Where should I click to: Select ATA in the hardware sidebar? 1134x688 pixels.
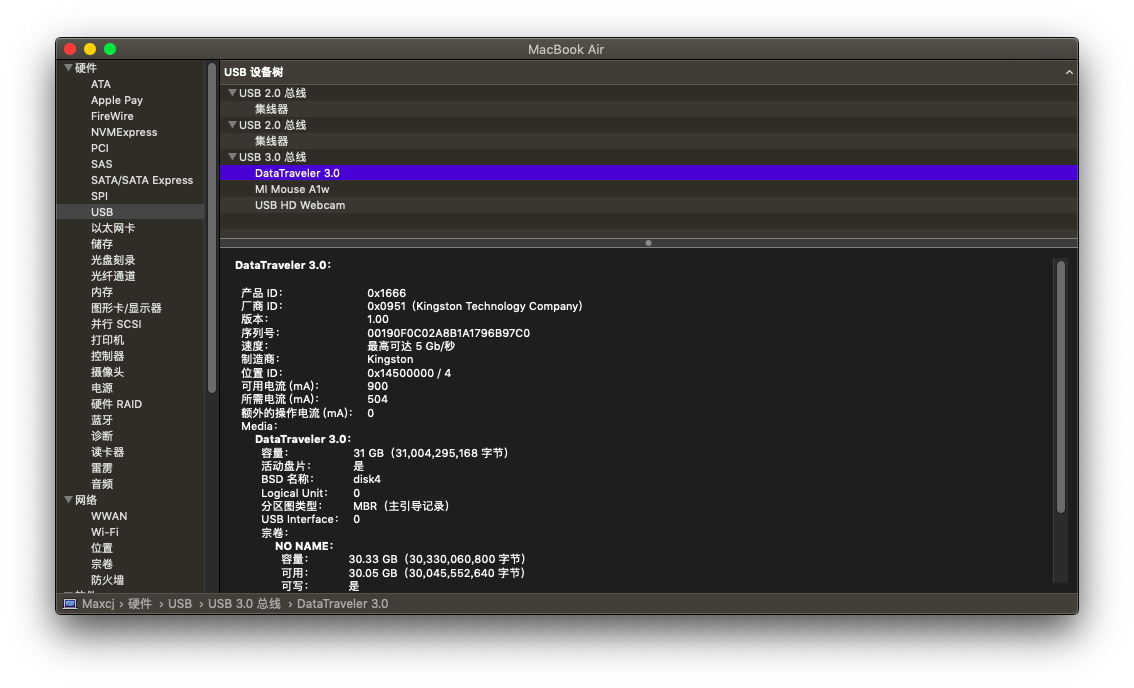(101, 84)
